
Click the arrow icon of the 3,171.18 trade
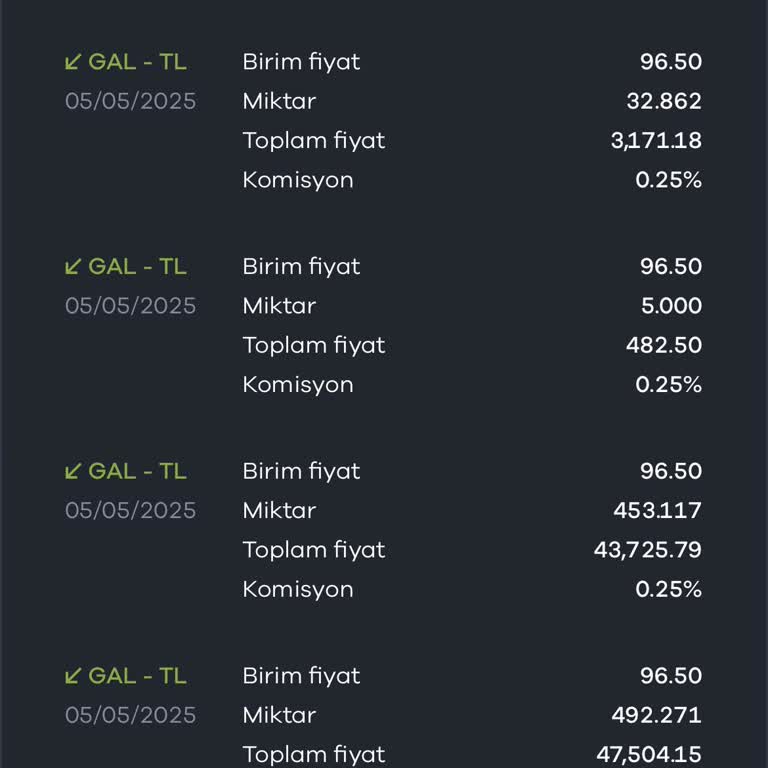72,62
